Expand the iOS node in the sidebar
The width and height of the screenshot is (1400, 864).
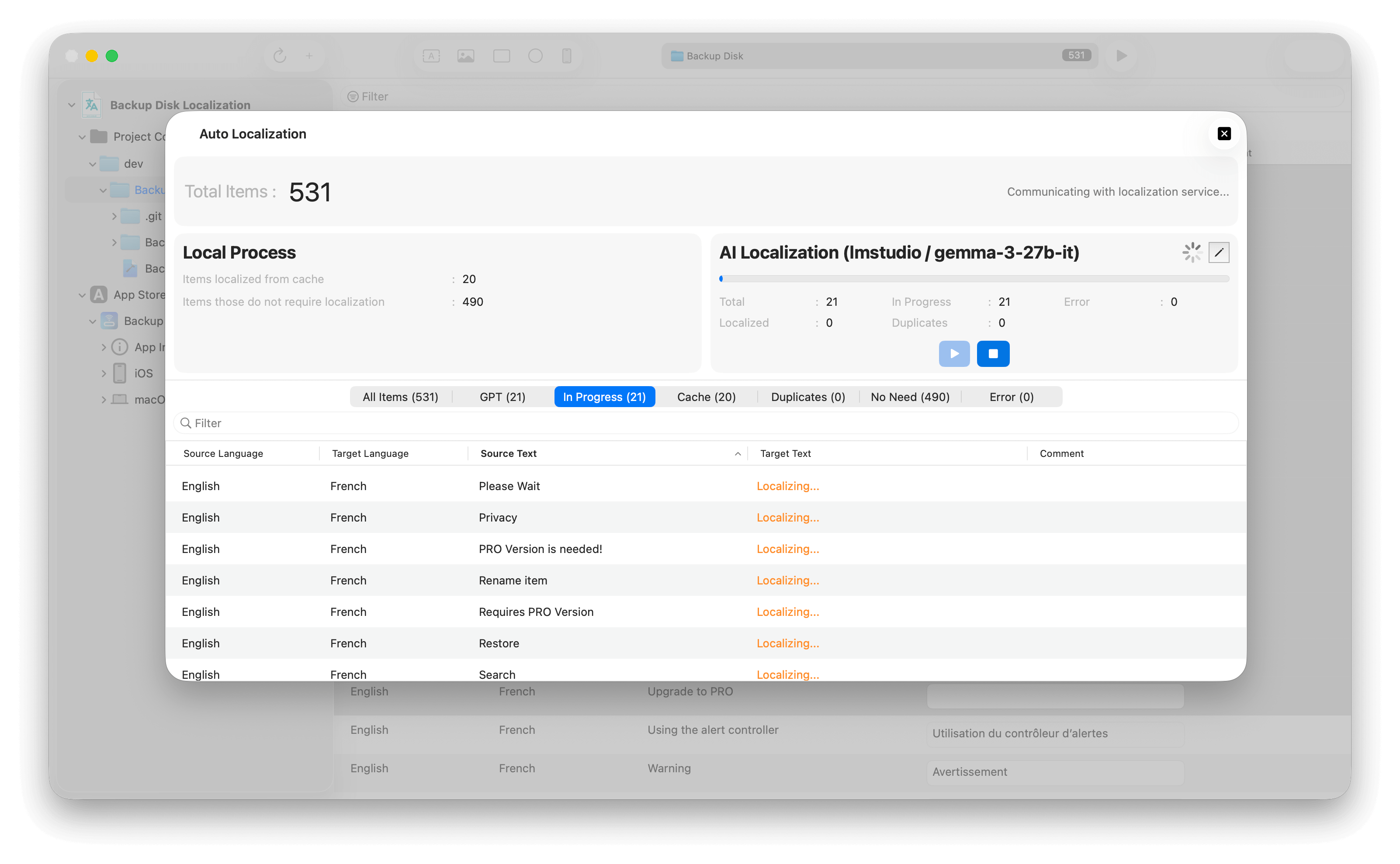pos(104,374)
